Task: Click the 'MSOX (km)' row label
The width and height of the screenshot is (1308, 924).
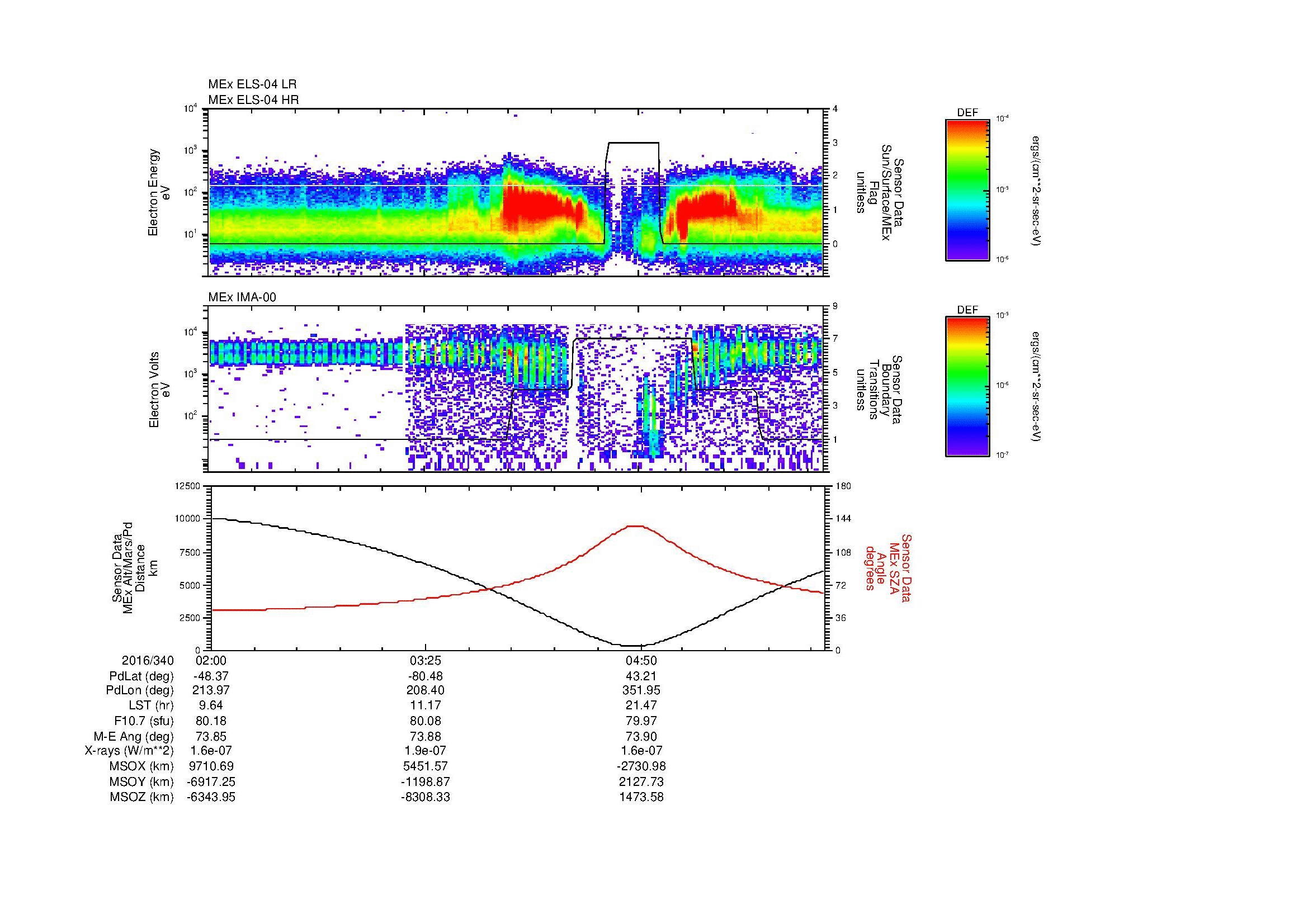Action: pos(142,767)
